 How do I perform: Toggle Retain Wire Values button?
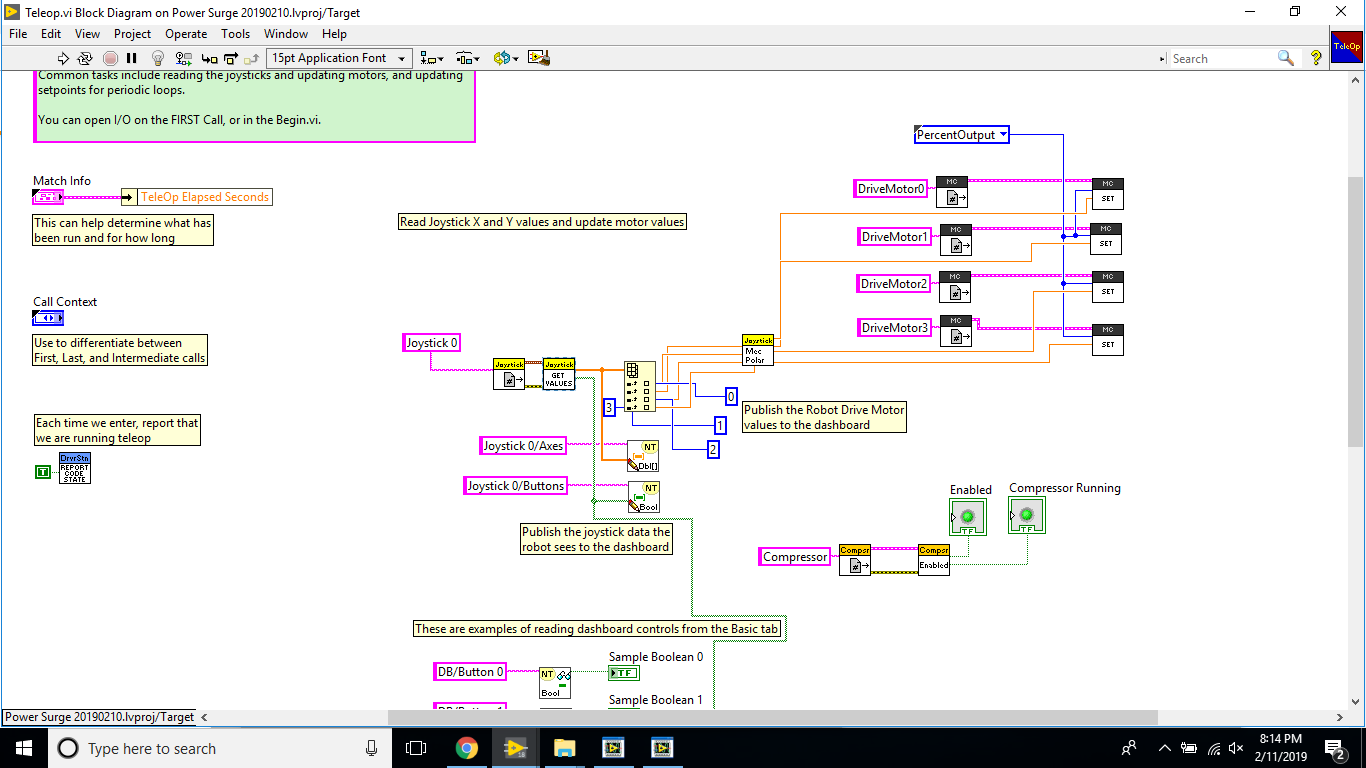[184, 58]
